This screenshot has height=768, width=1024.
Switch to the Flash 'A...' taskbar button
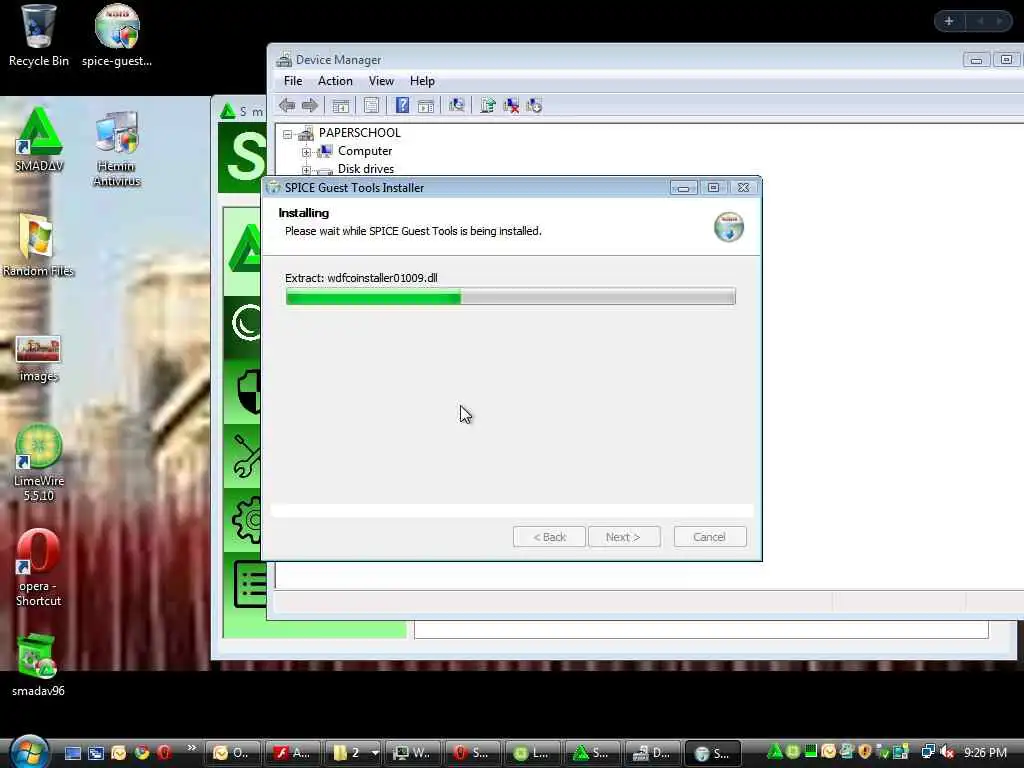pos(294,753)
